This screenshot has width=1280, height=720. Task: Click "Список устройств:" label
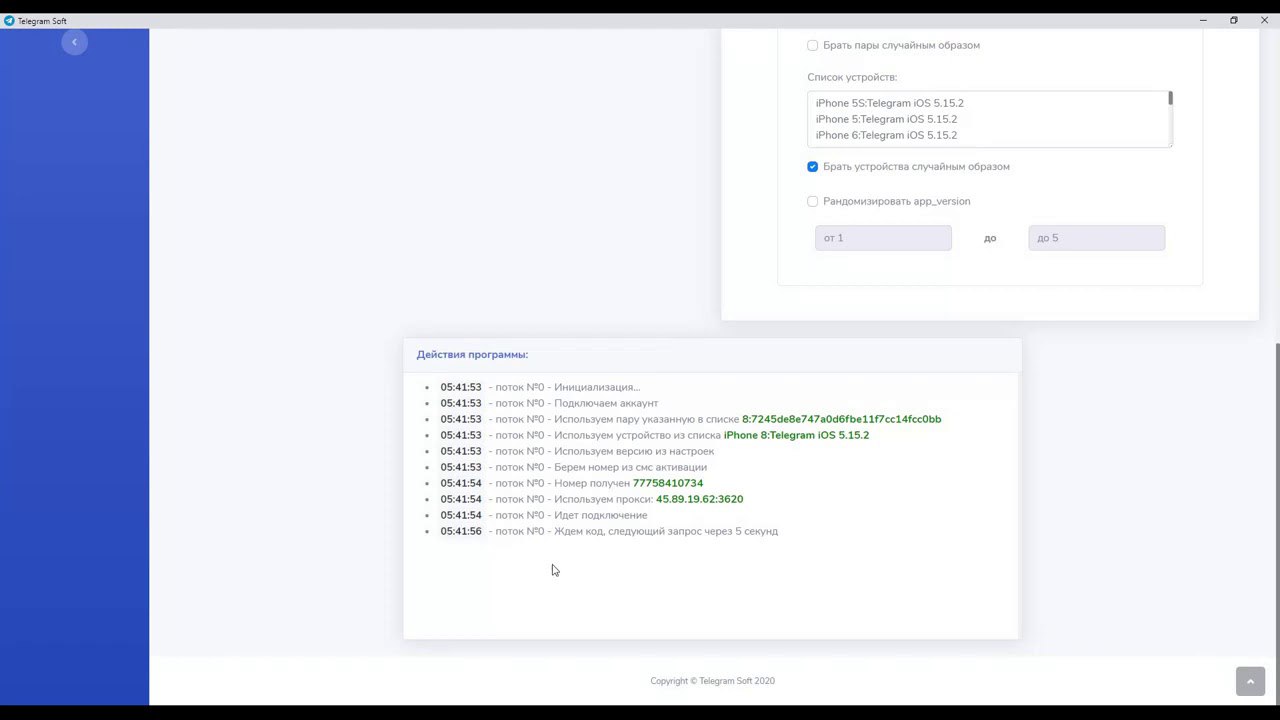pos(852,77)
